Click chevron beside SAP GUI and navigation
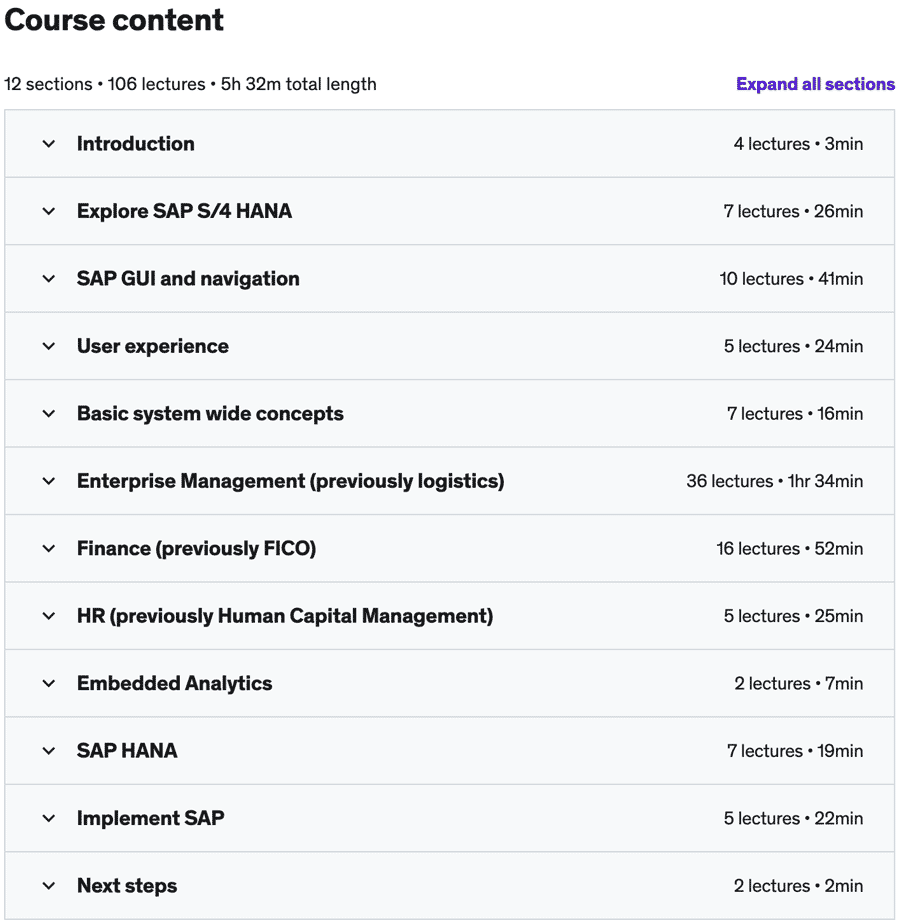This screenshot has width=900, height=924. click(49, 279)
